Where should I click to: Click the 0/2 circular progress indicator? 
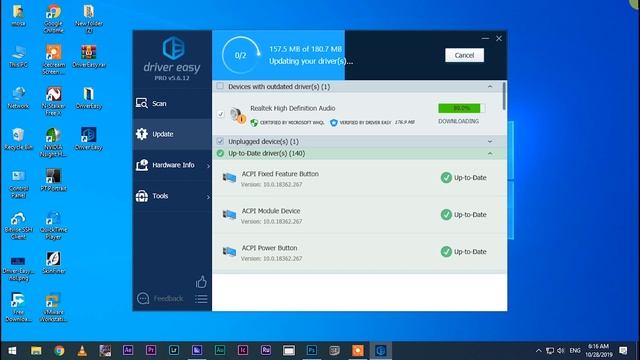coord(240,55)
